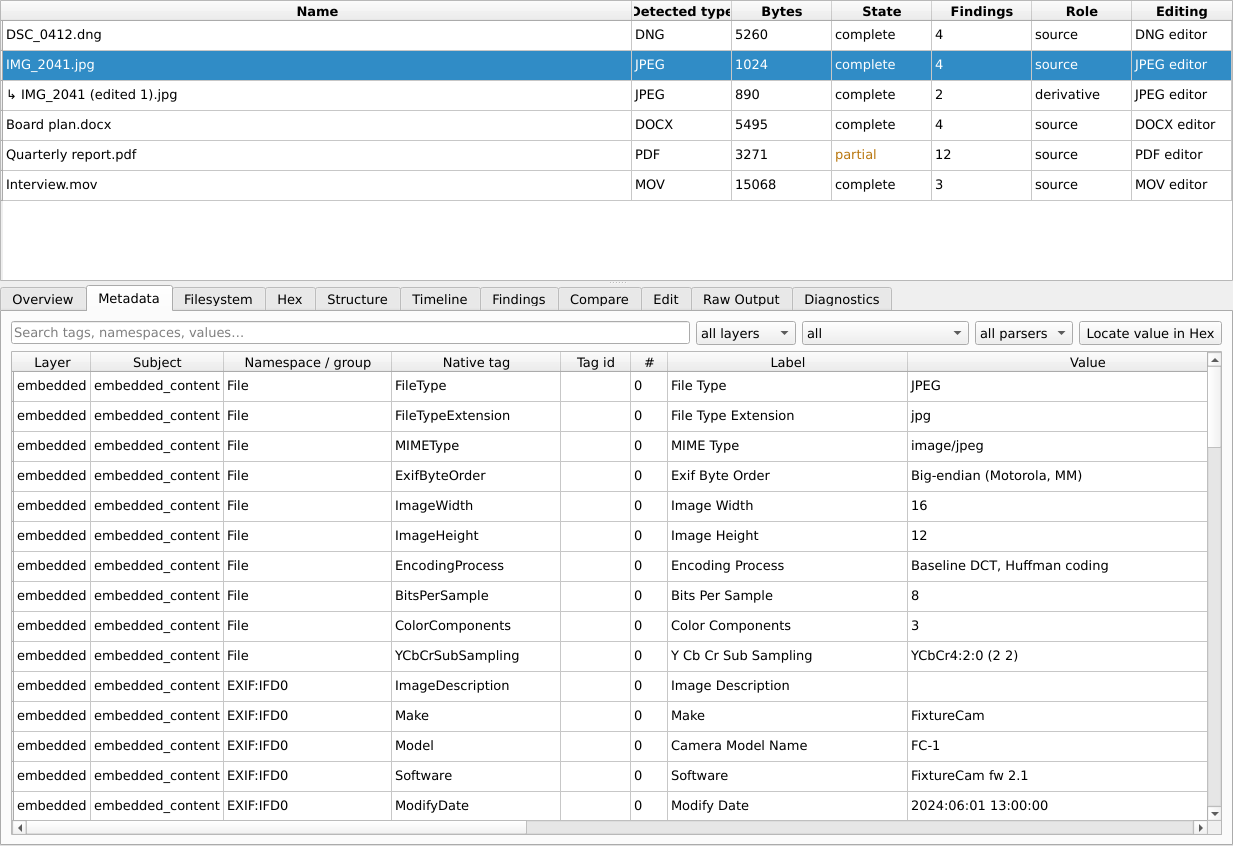The image size is (1233, 846).
Task: Select the Interview.mov file
Action: (616, 185)
